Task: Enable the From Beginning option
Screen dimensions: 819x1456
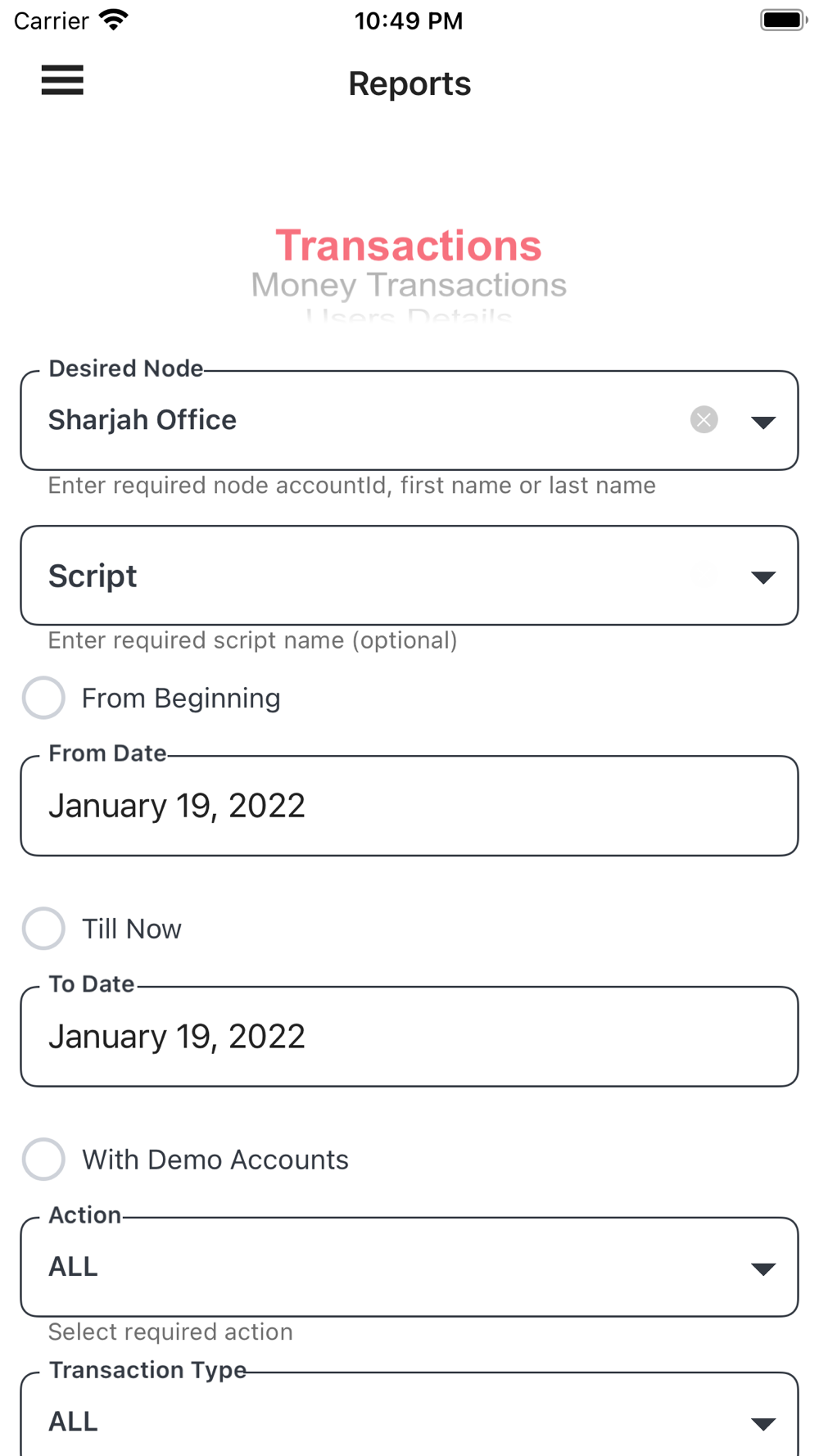Action: pyautogui.click(x=43, y=698)
